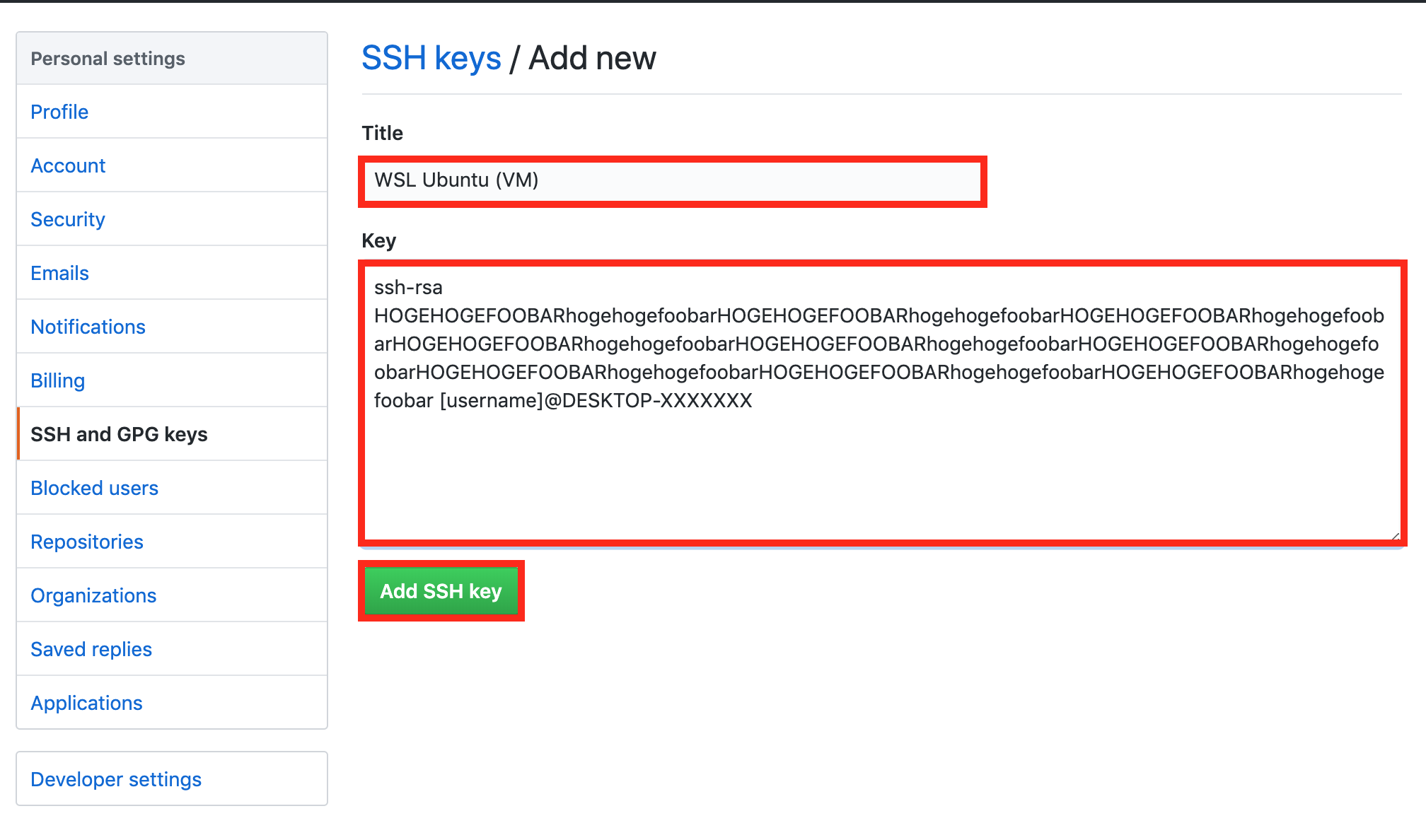View the Billing page
This screenshot has width=1426, height=840.
[x=57, y=380]
